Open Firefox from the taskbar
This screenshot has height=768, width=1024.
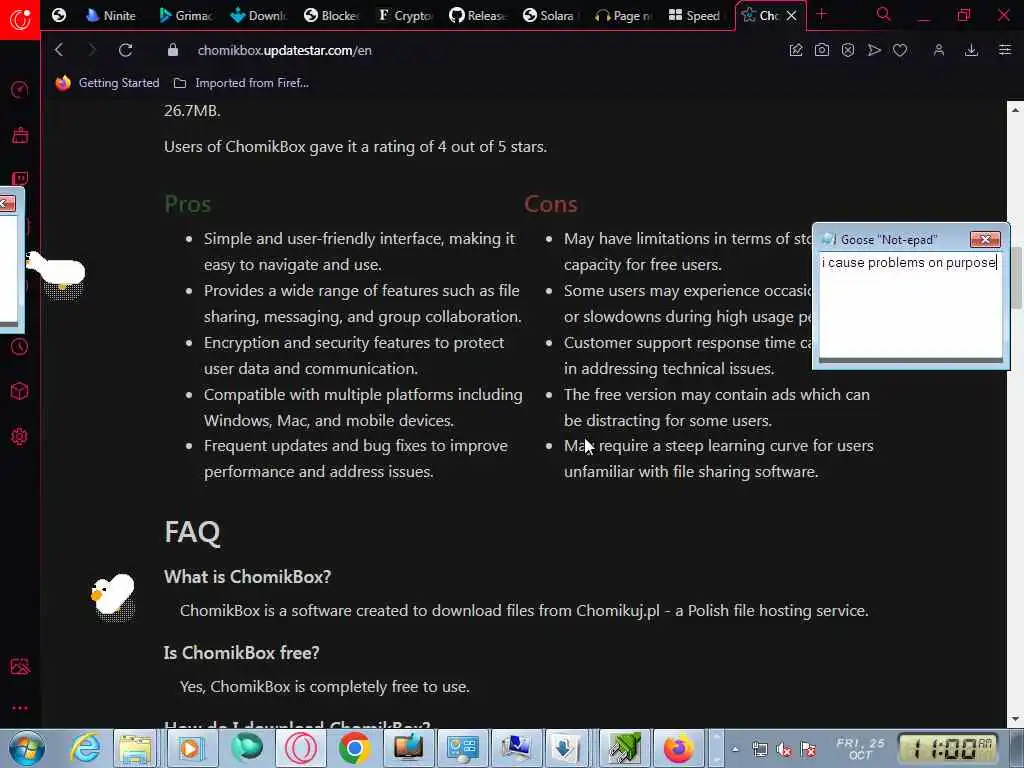679,748
